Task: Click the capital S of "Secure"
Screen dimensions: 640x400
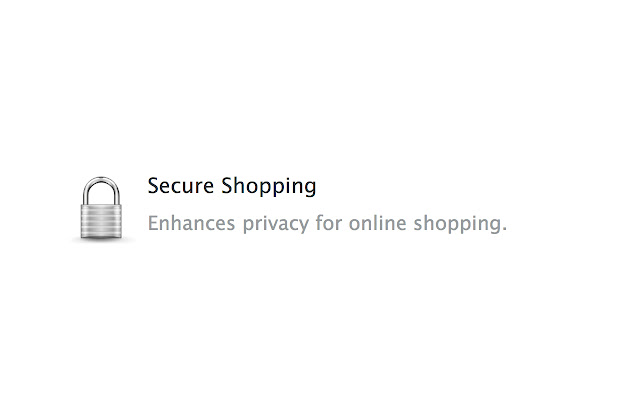Action: pyautogui.click(x=153, y=186)
